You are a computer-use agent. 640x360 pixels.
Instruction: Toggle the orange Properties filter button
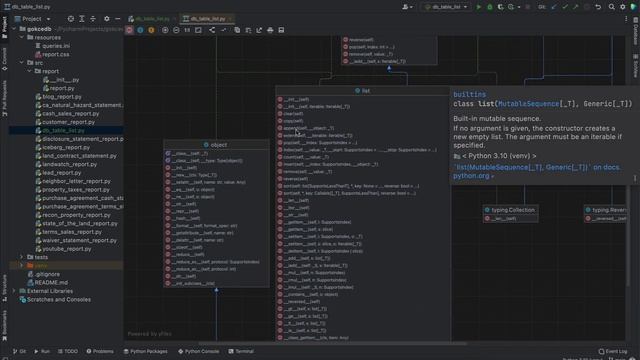(151, 30)
